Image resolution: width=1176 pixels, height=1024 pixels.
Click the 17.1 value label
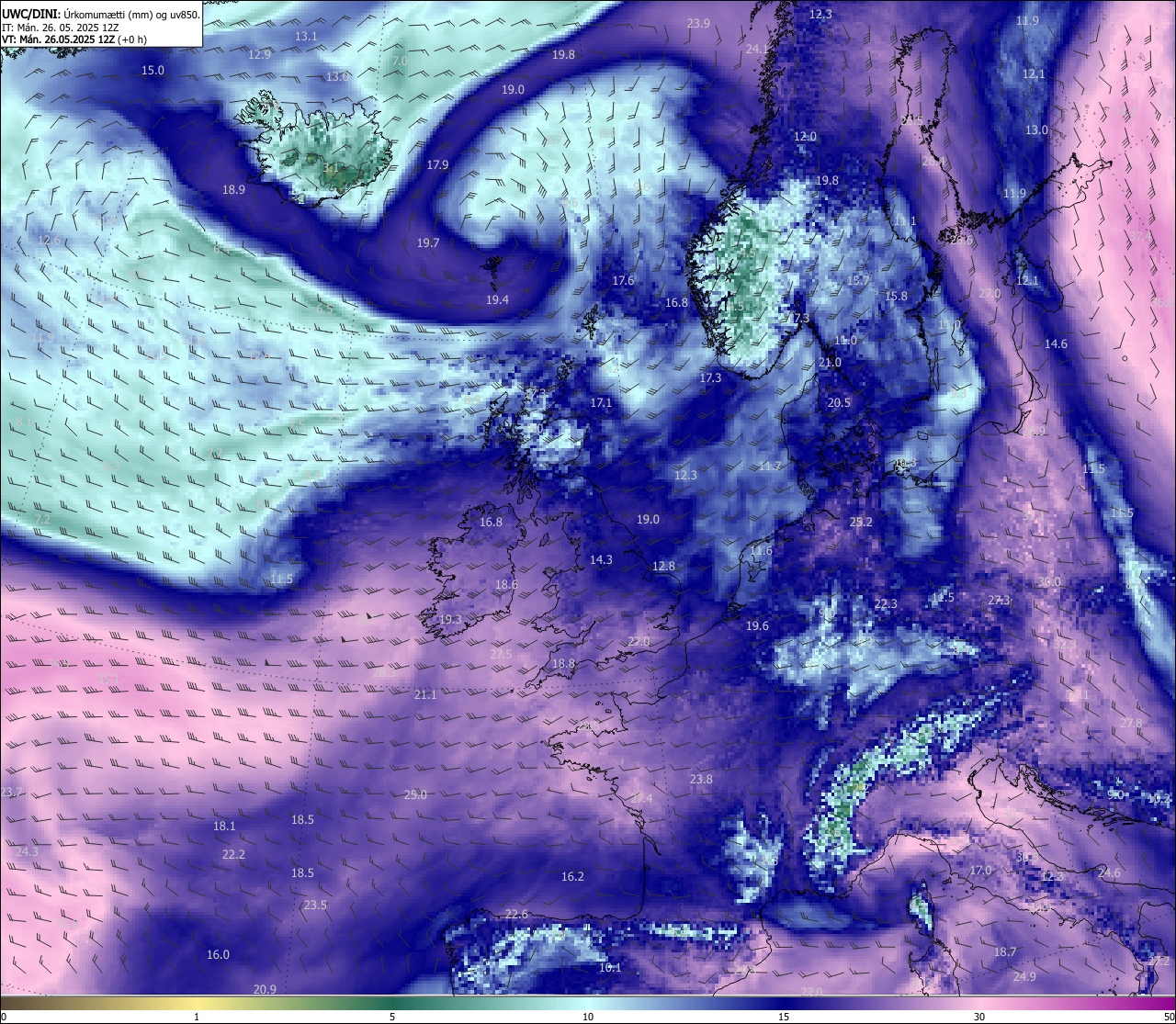click(601, 403)
